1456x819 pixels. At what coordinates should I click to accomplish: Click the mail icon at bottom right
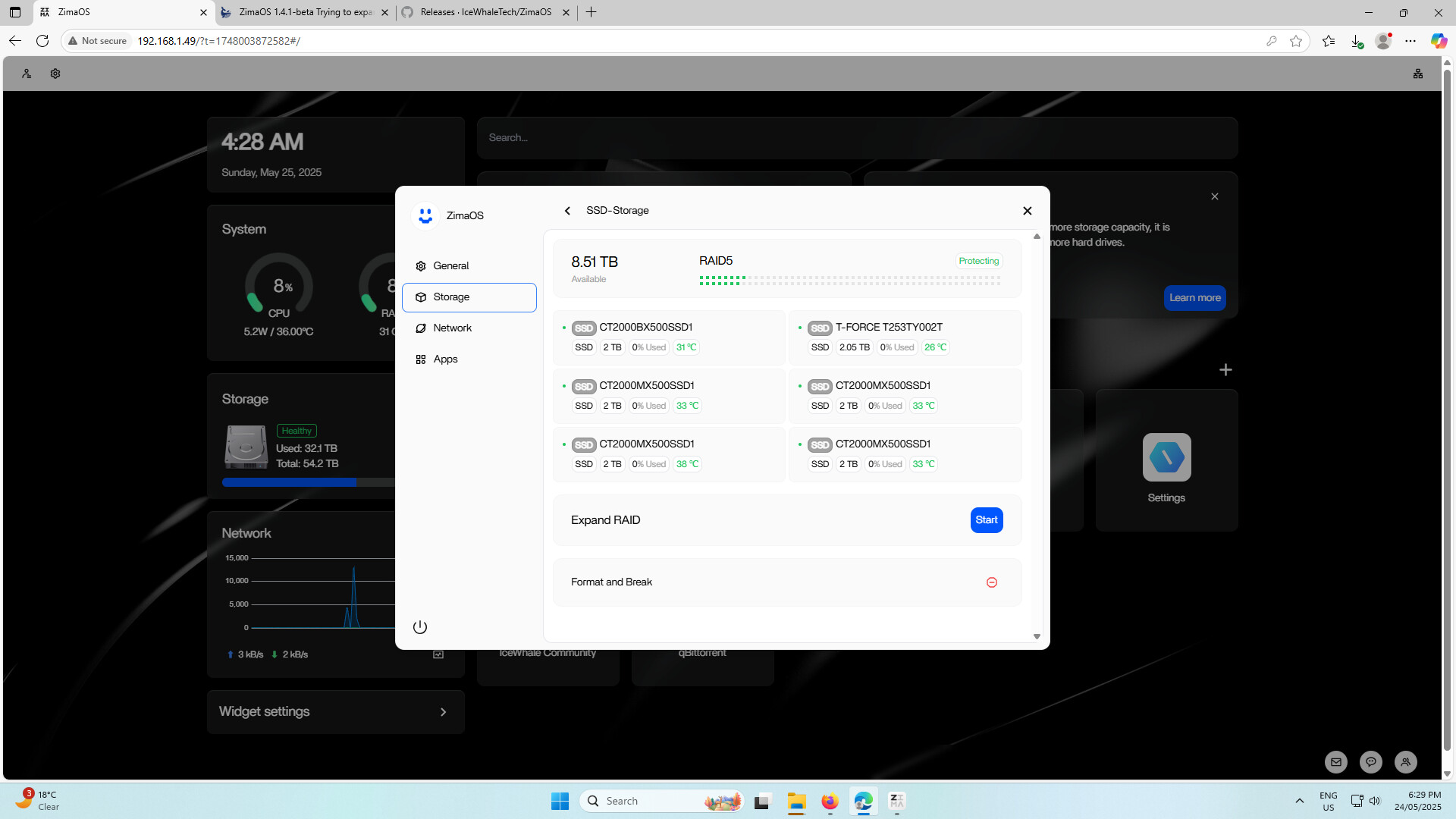[x=1336, y=762]
